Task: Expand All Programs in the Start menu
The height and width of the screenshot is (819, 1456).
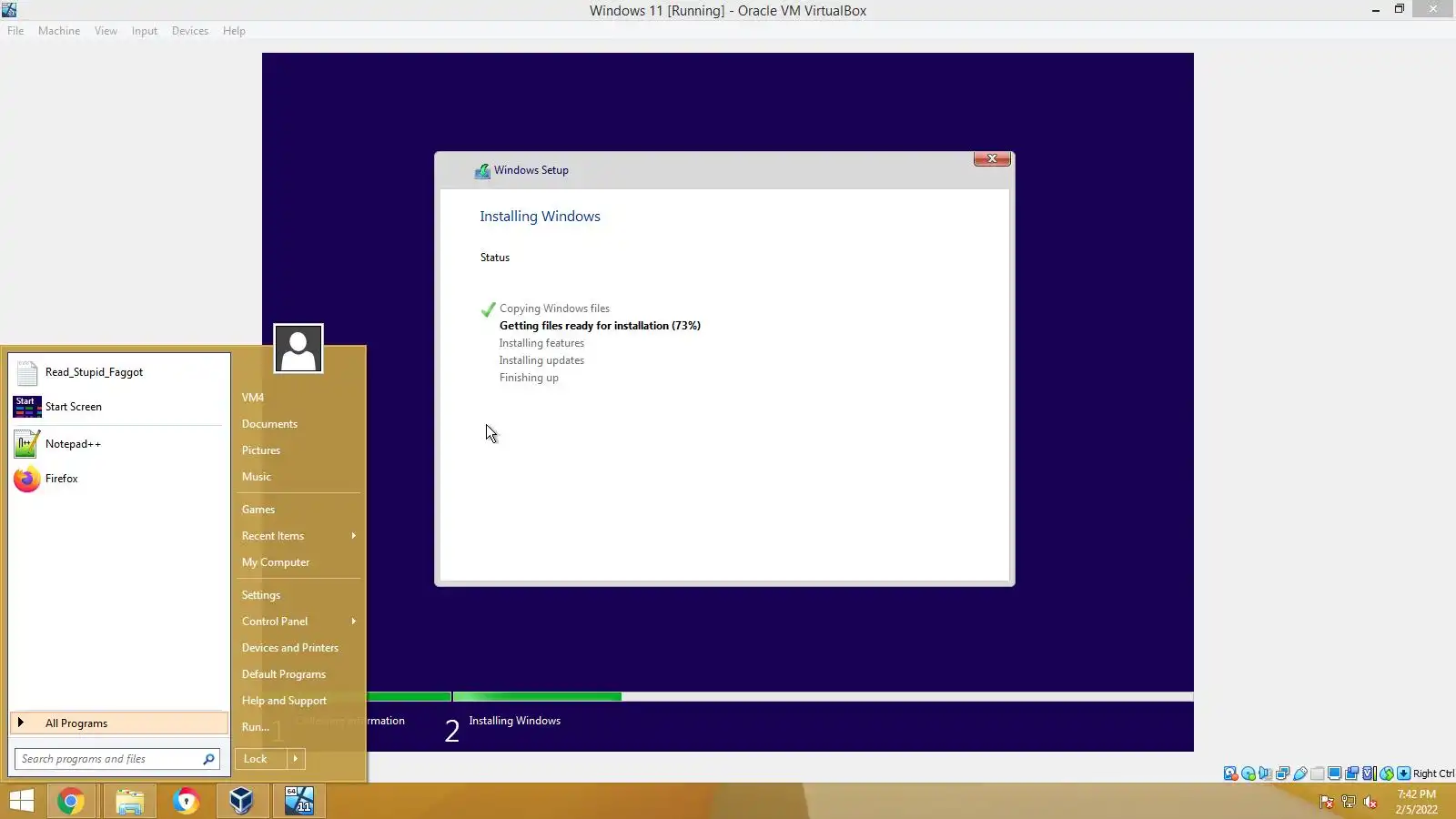Action: (x=119, y=723)
